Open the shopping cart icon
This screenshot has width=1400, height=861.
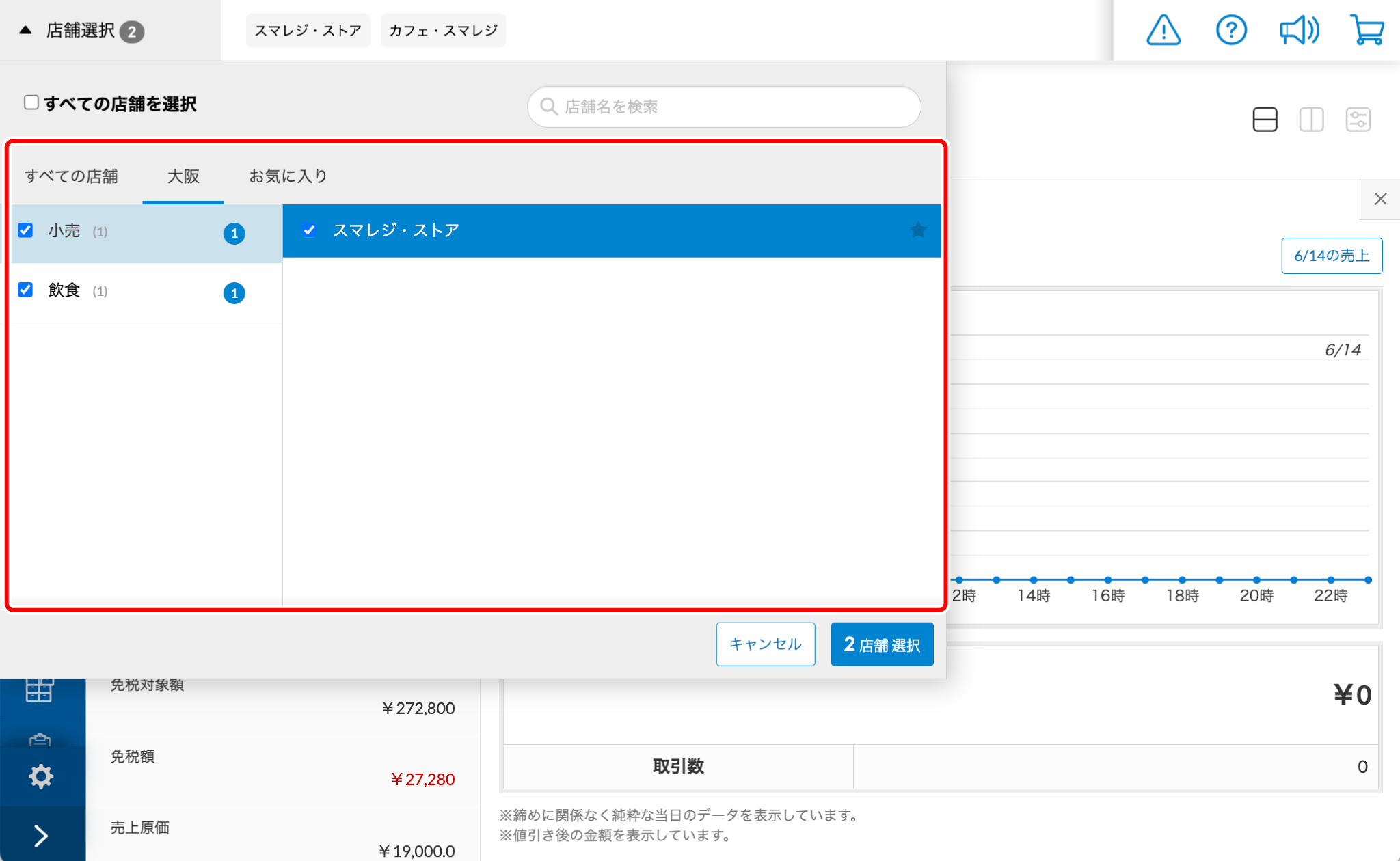[x=1367, y=31]
